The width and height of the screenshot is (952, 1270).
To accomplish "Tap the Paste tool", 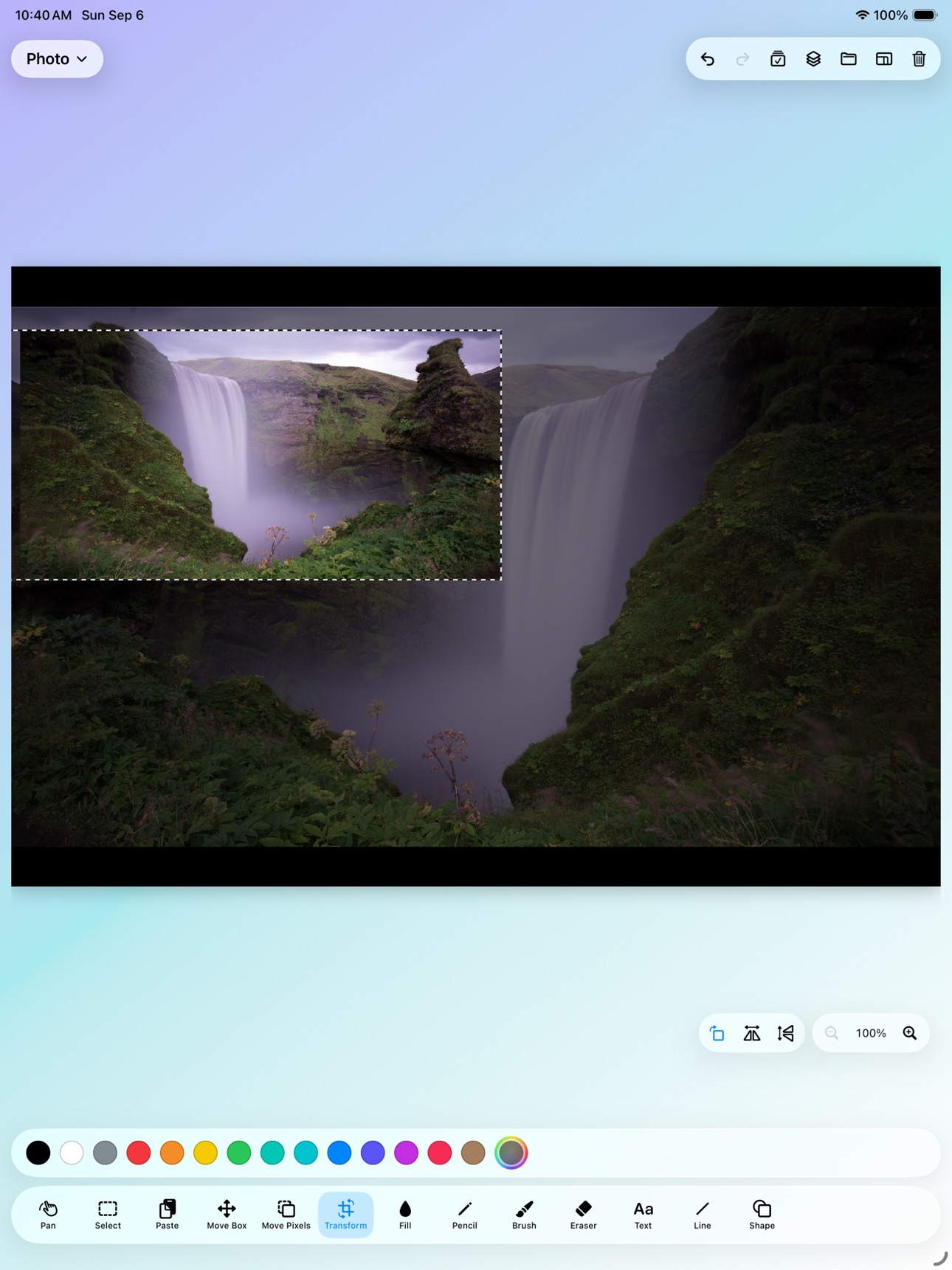I will tap(168, 1215).
